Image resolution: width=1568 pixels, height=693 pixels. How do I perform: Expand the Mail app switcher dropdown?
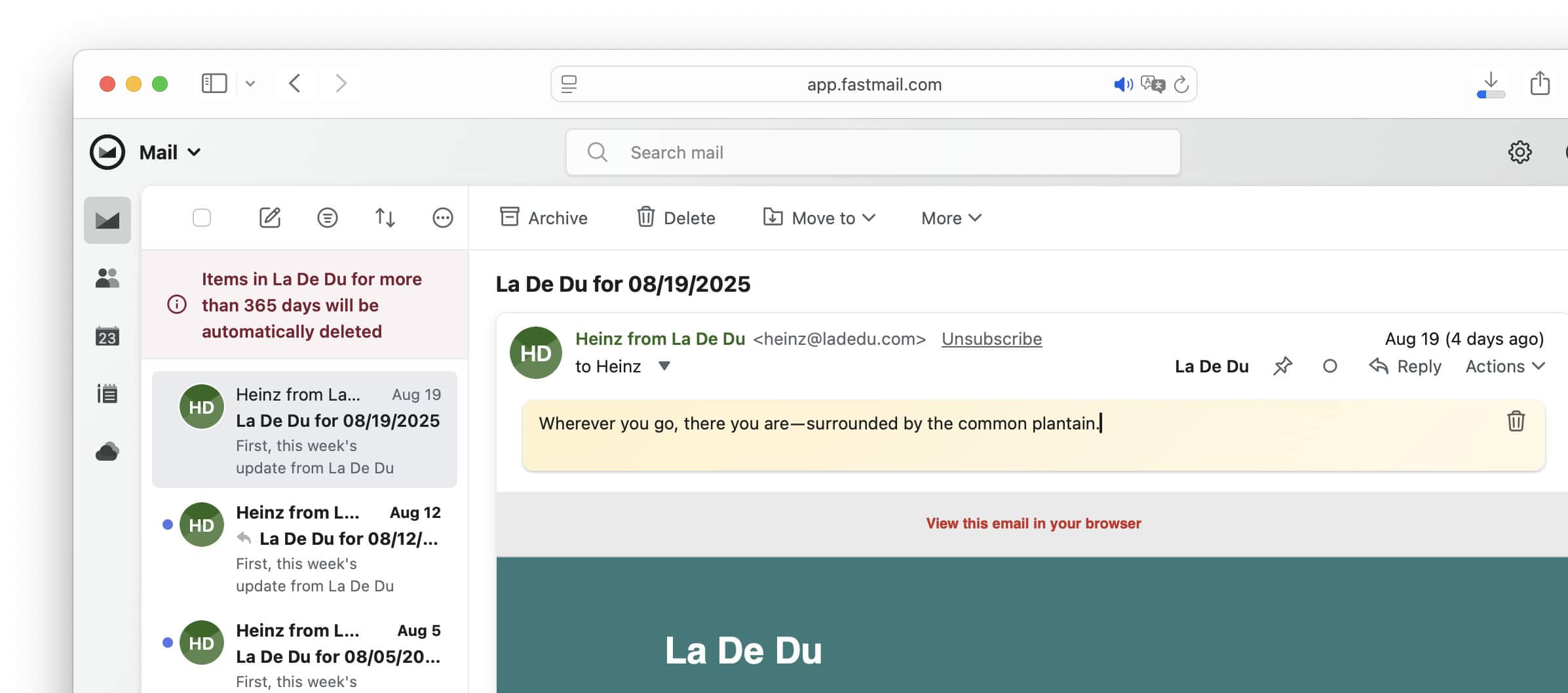click(x=170, y=152)
